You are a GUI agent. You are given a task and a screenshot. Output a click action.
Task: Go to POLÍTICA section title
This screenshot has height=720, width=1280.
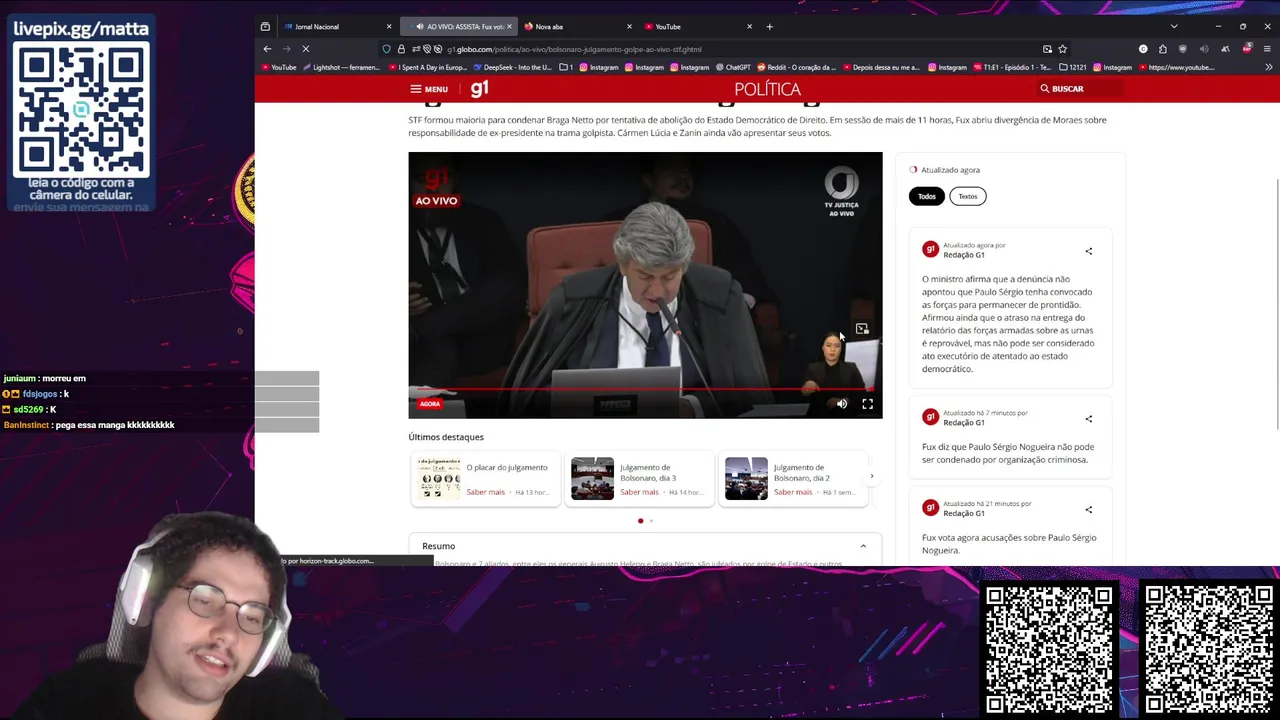pos(767,89)
